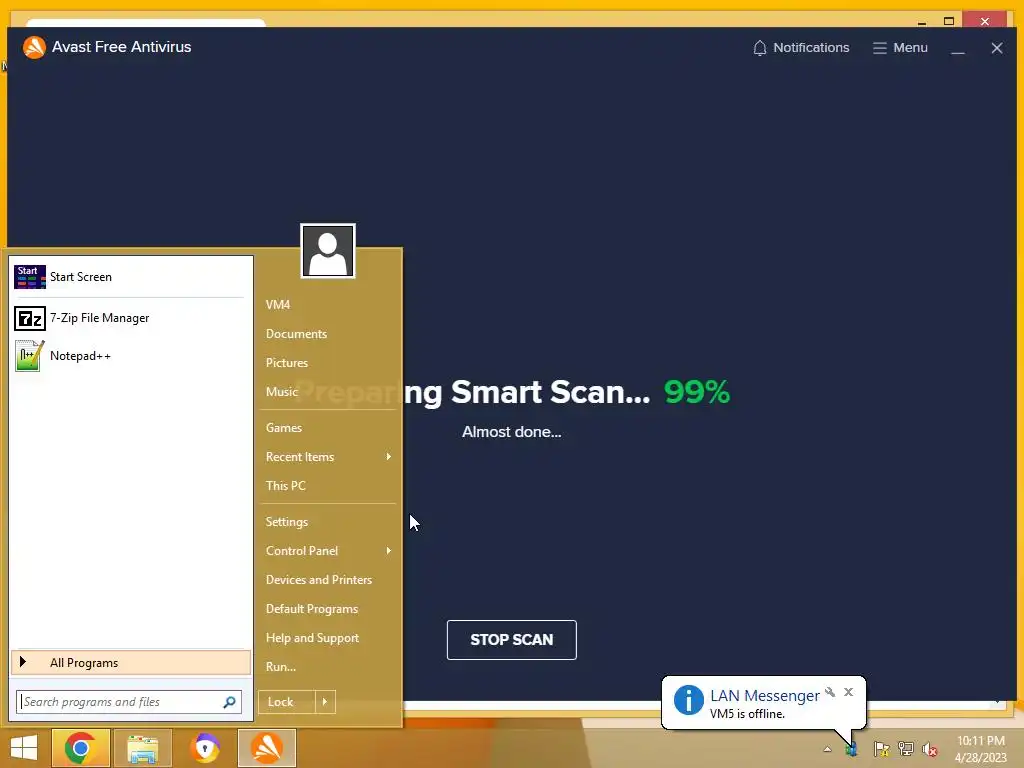Click the LAN Messenger balloon options wrench
Viewport: 1024px width, 768px height.
point(830,692)
